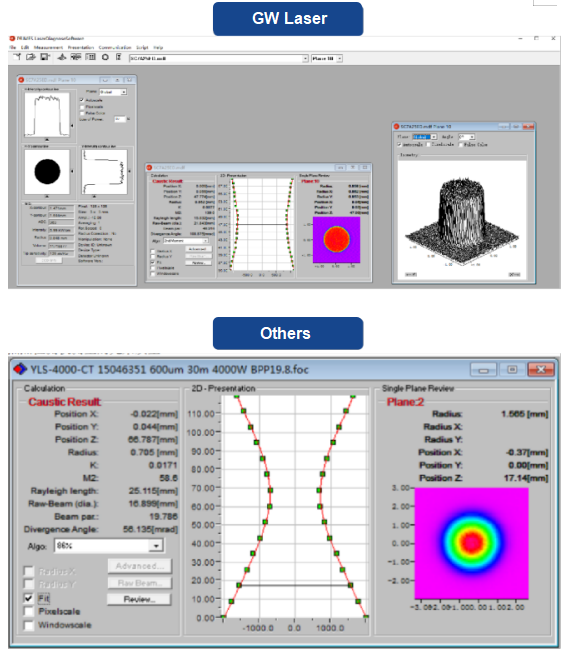Screen dimensions: 561x649
Task: Click the rainbow beam profile color map
Action: [x=472, y=543]
